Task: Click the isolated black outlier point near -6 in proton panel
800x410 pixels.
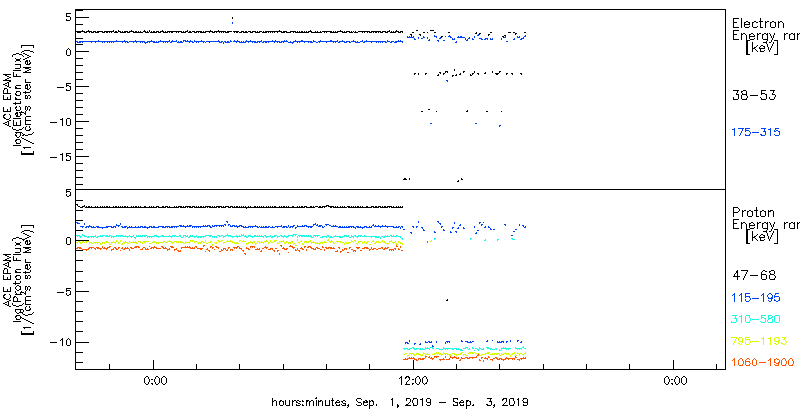Action: [447, 300]
